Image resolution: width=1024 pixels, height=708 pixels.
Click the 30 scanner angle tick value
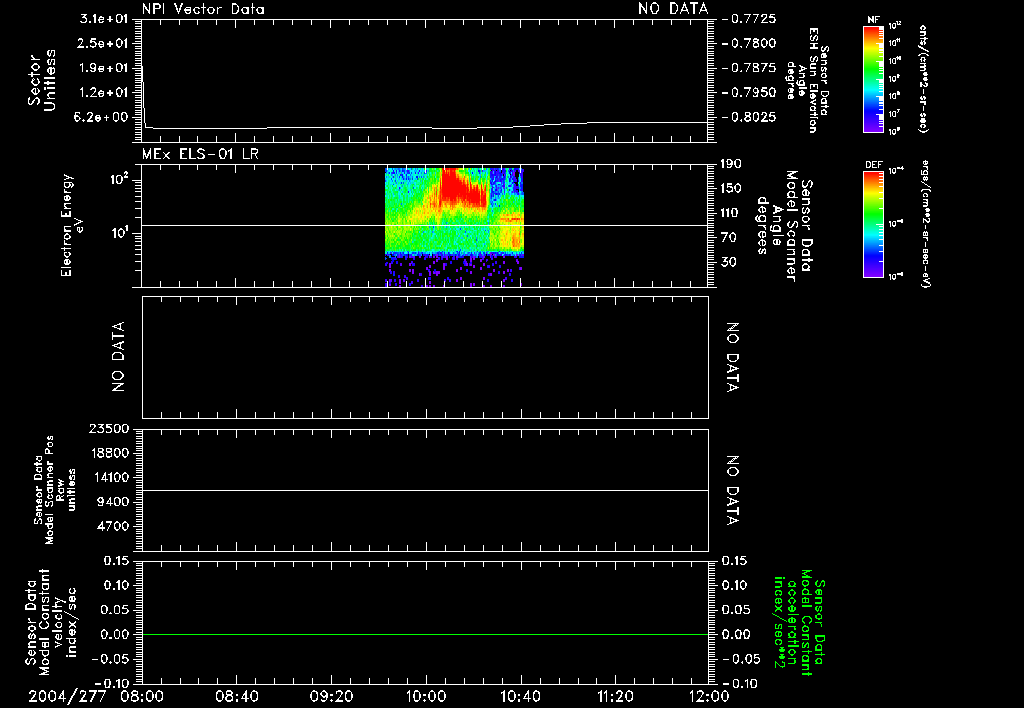point(727,262)
